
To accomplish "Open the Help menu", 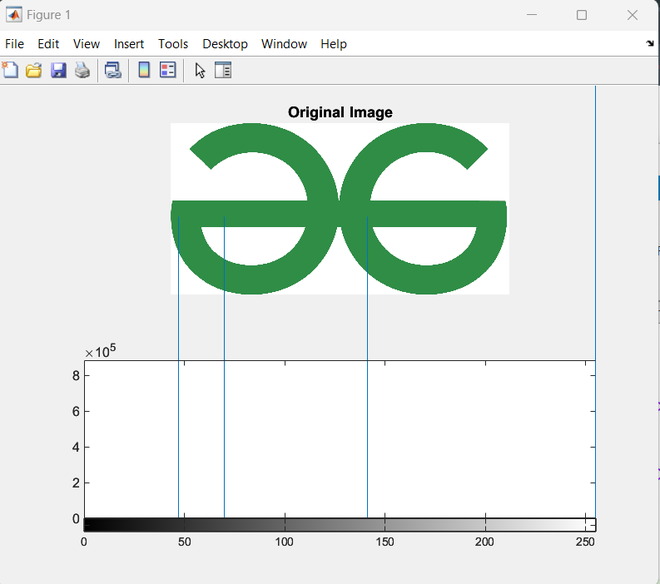I will click(334, 44).
